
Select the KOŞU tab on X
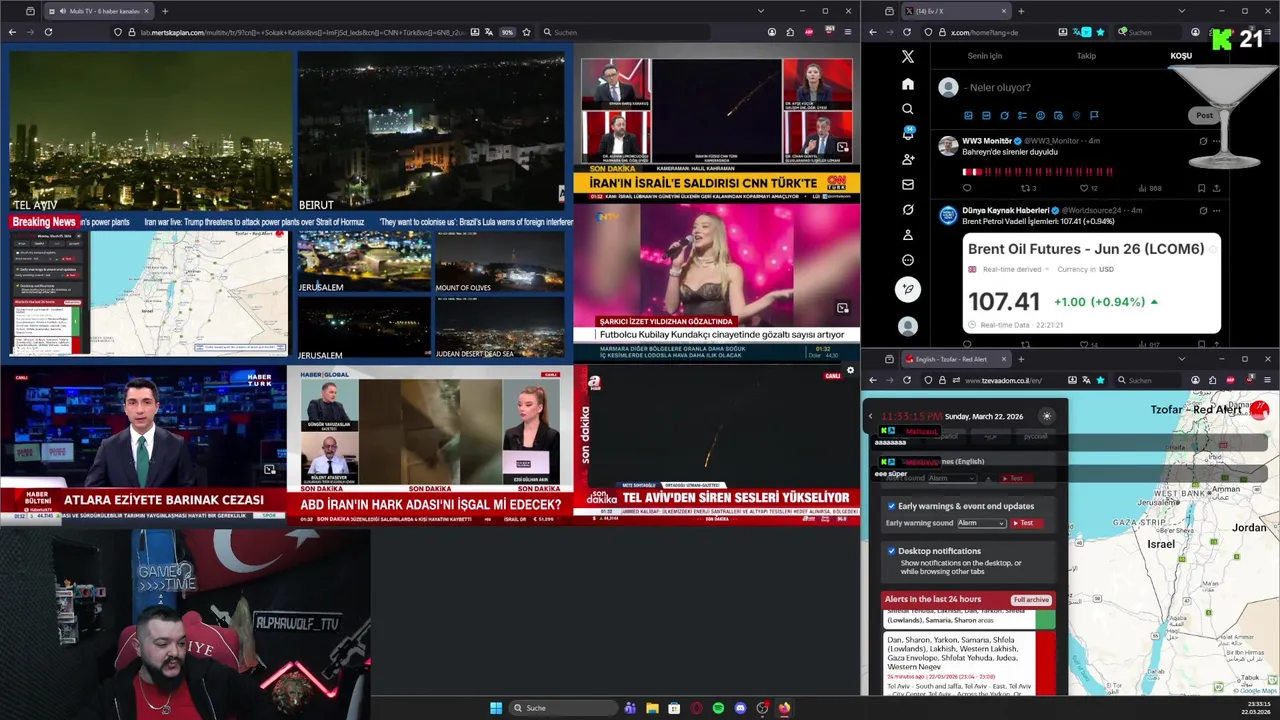pos(1181,56)
